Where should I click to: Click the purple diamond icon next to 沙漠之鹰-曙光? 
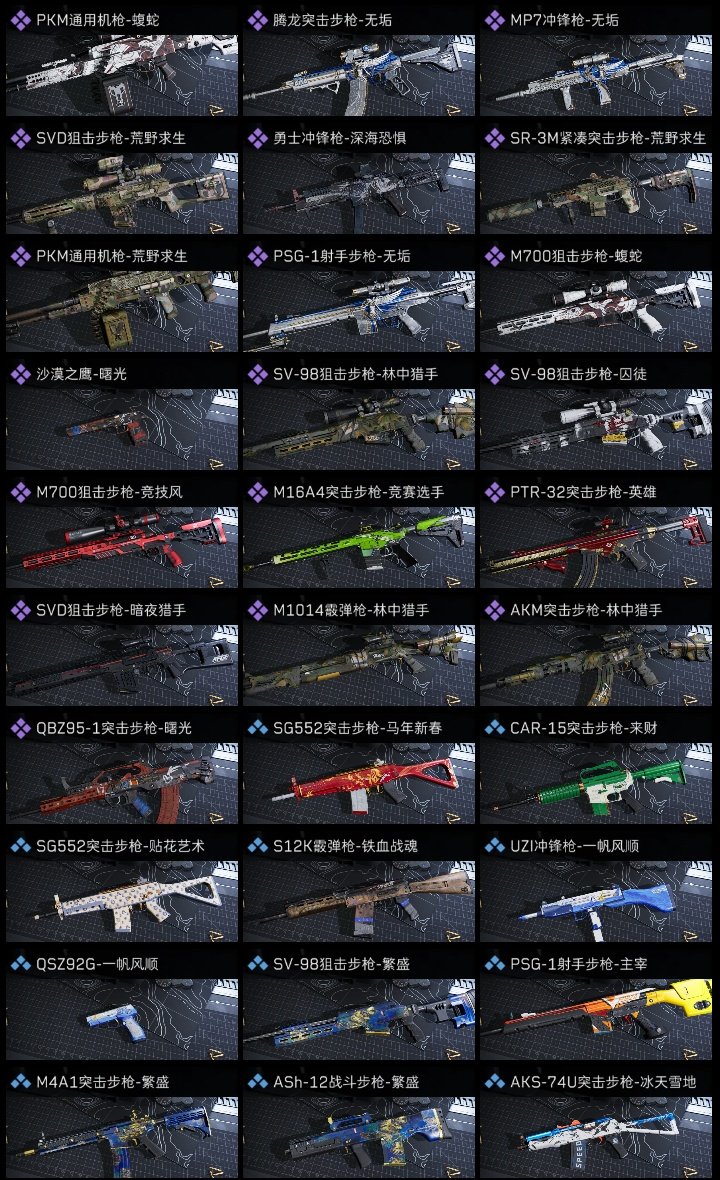(21, 374)
